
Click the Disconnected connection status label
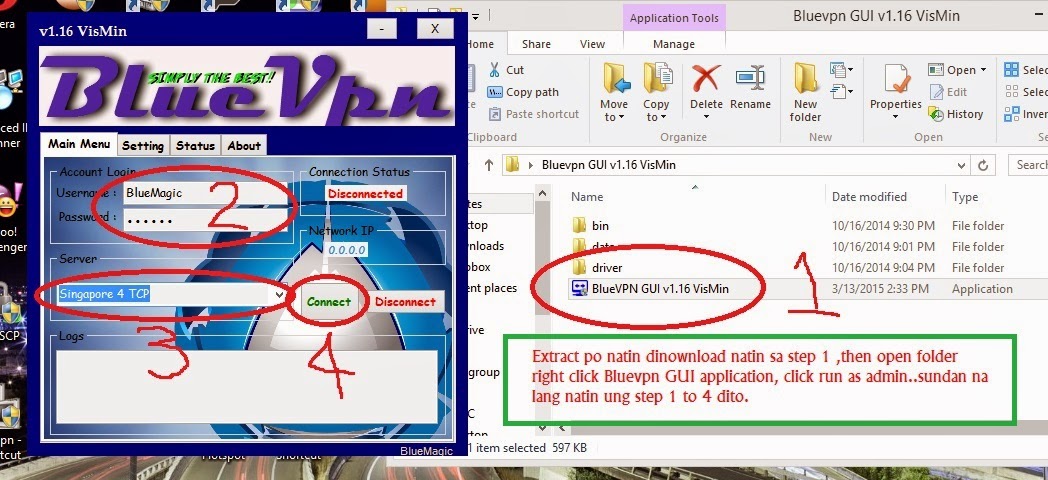click(365, 193)
